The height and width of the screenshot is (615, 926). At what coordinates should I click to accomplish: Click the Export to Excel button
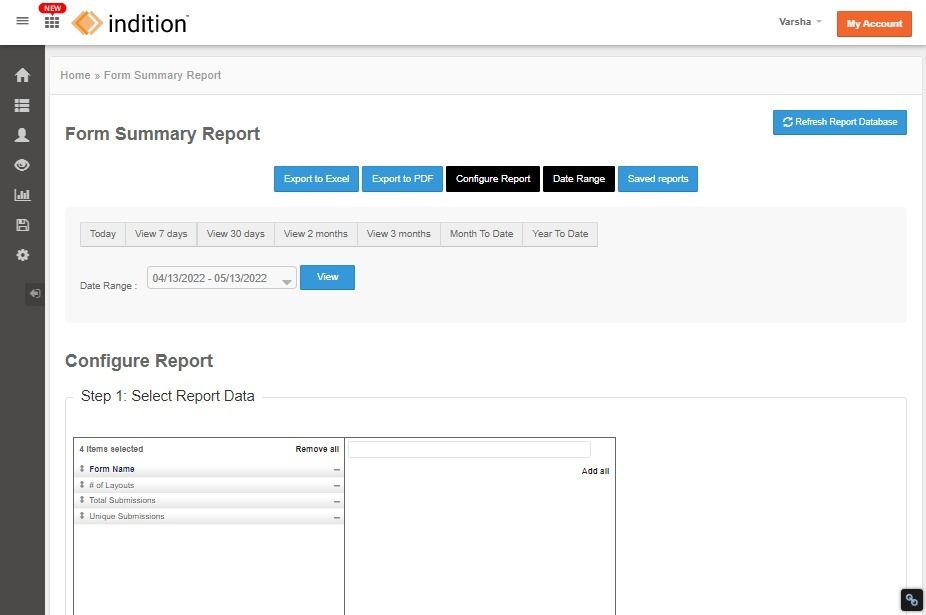[317, 179]
